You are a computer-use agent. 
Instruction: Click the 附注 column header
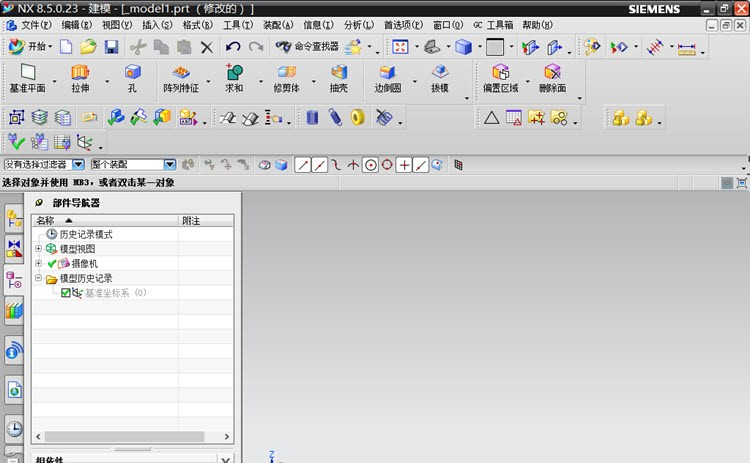coord(206,220)
